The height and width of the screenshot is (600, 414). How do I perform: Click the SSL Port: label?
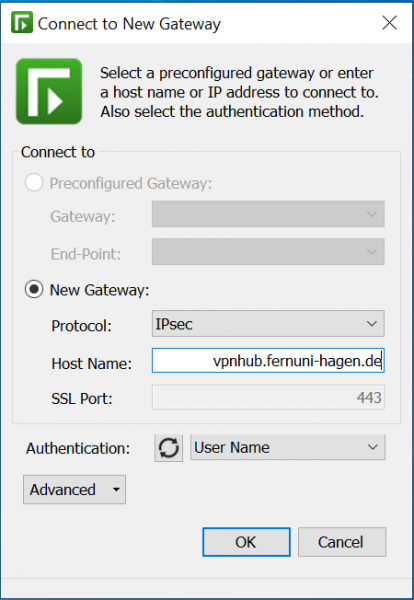tap(82, 399)
